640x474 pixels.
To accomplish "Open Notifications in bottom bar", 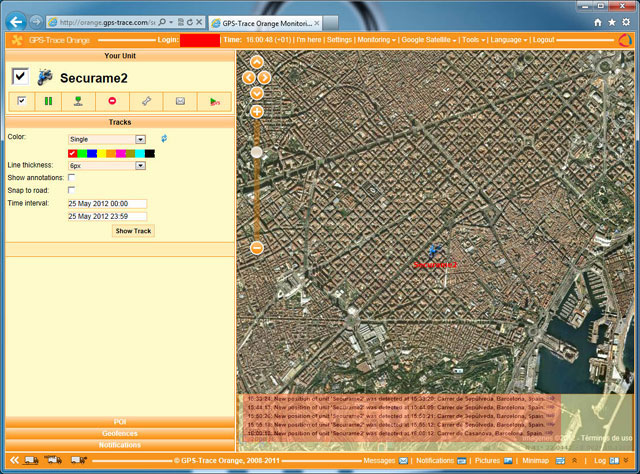I will point(441,461).
